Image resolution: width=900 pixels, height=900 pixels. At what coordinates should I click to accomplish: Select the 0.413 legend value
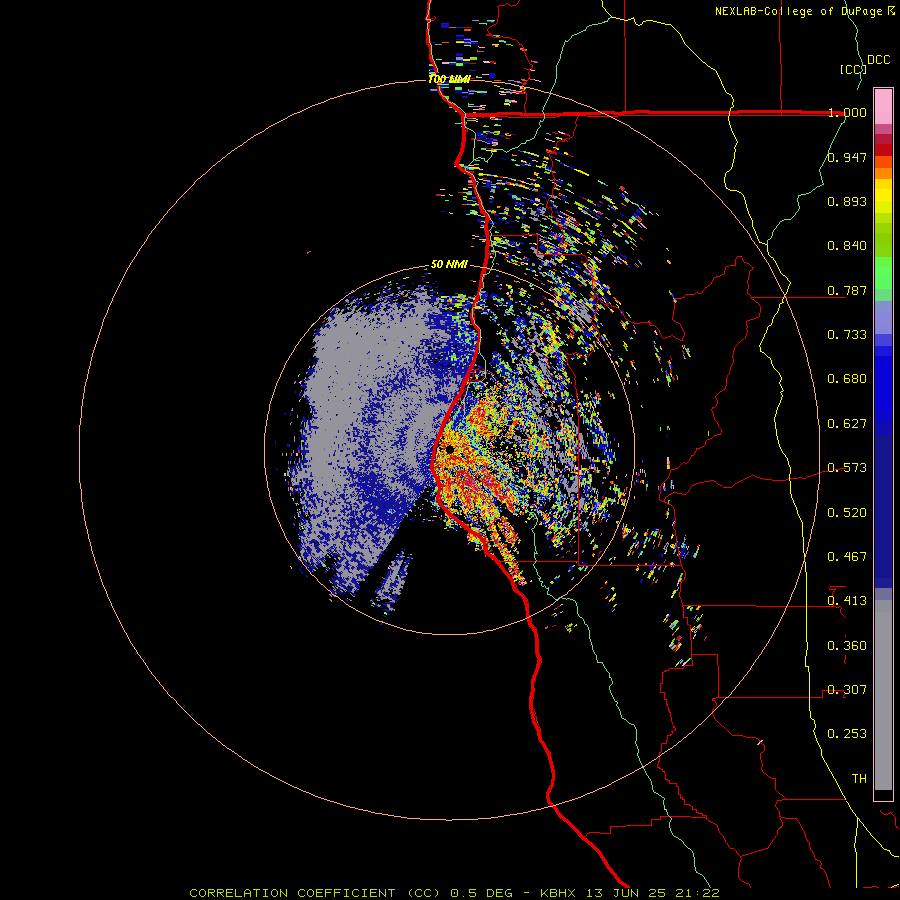coord(847,601)
